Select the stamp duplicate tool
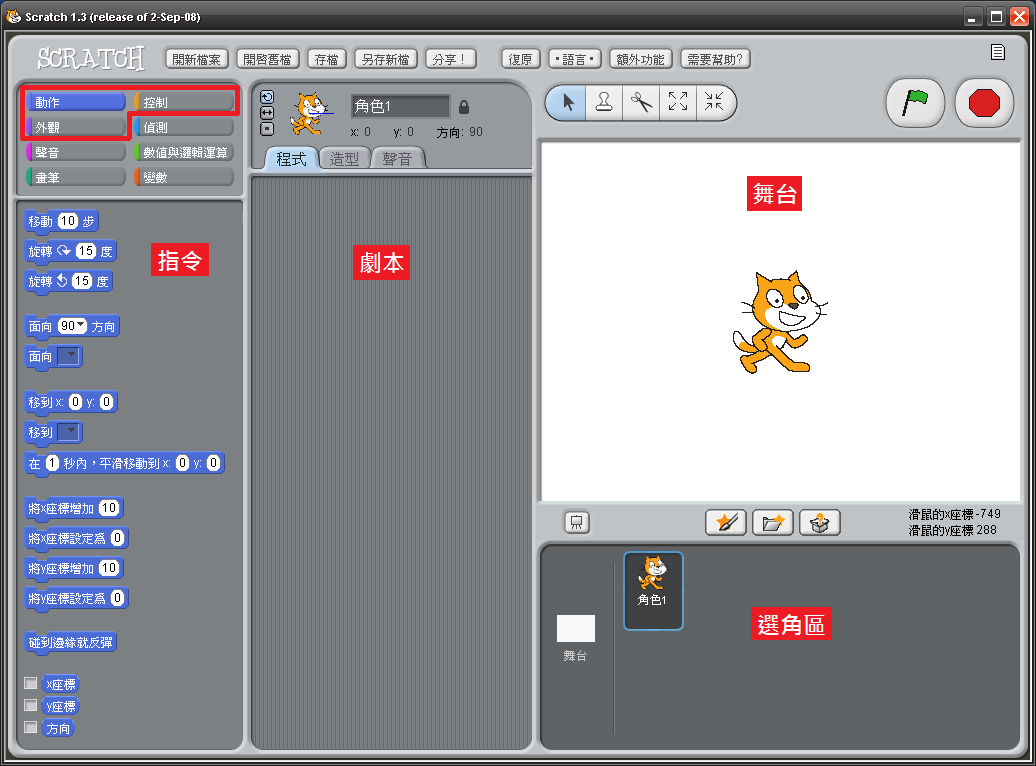Viewport: 1036px width, 766px height. pos(604,102)
